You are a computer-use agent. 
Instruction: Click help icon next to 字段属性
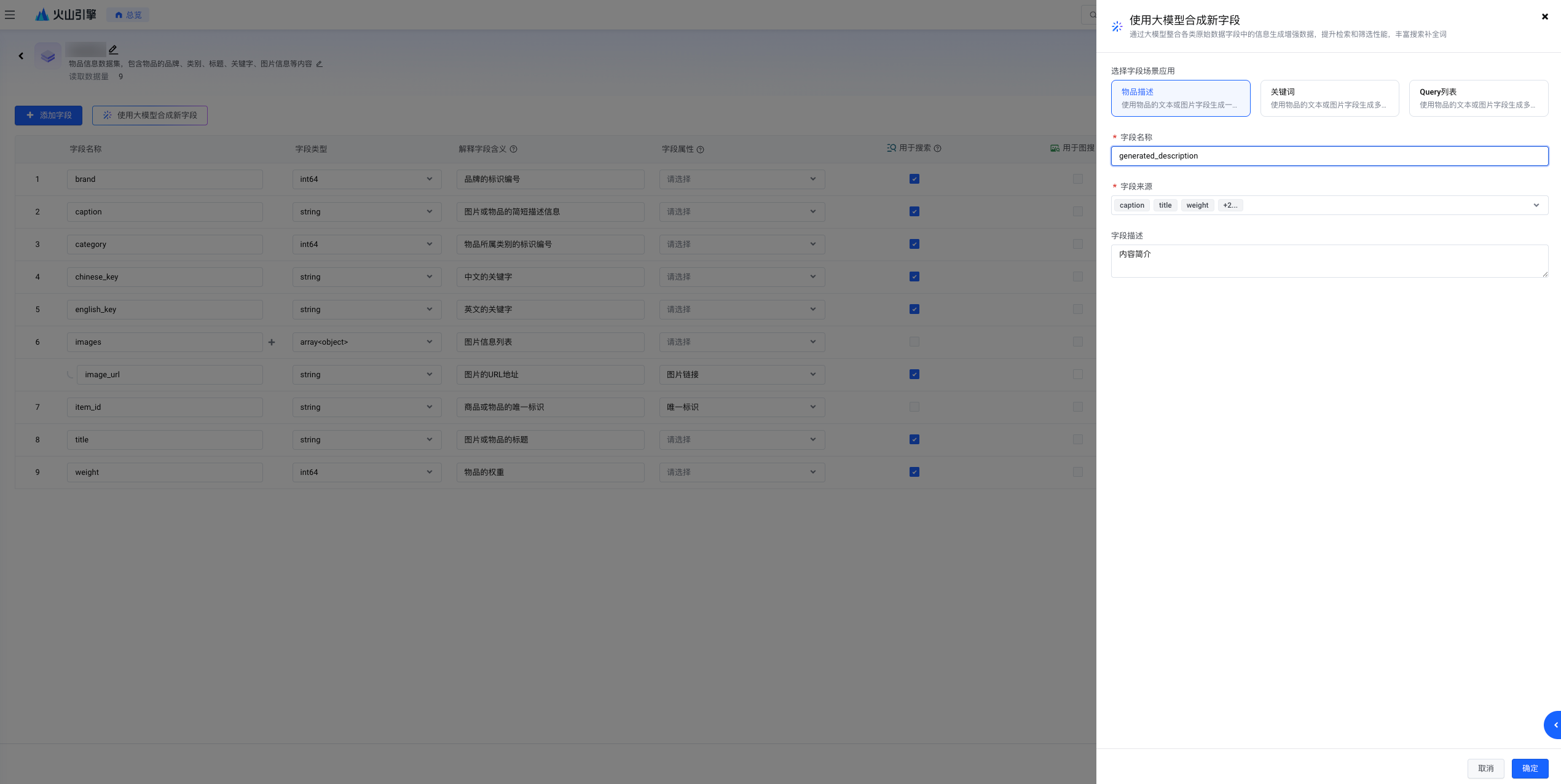[x=700, y=149]
